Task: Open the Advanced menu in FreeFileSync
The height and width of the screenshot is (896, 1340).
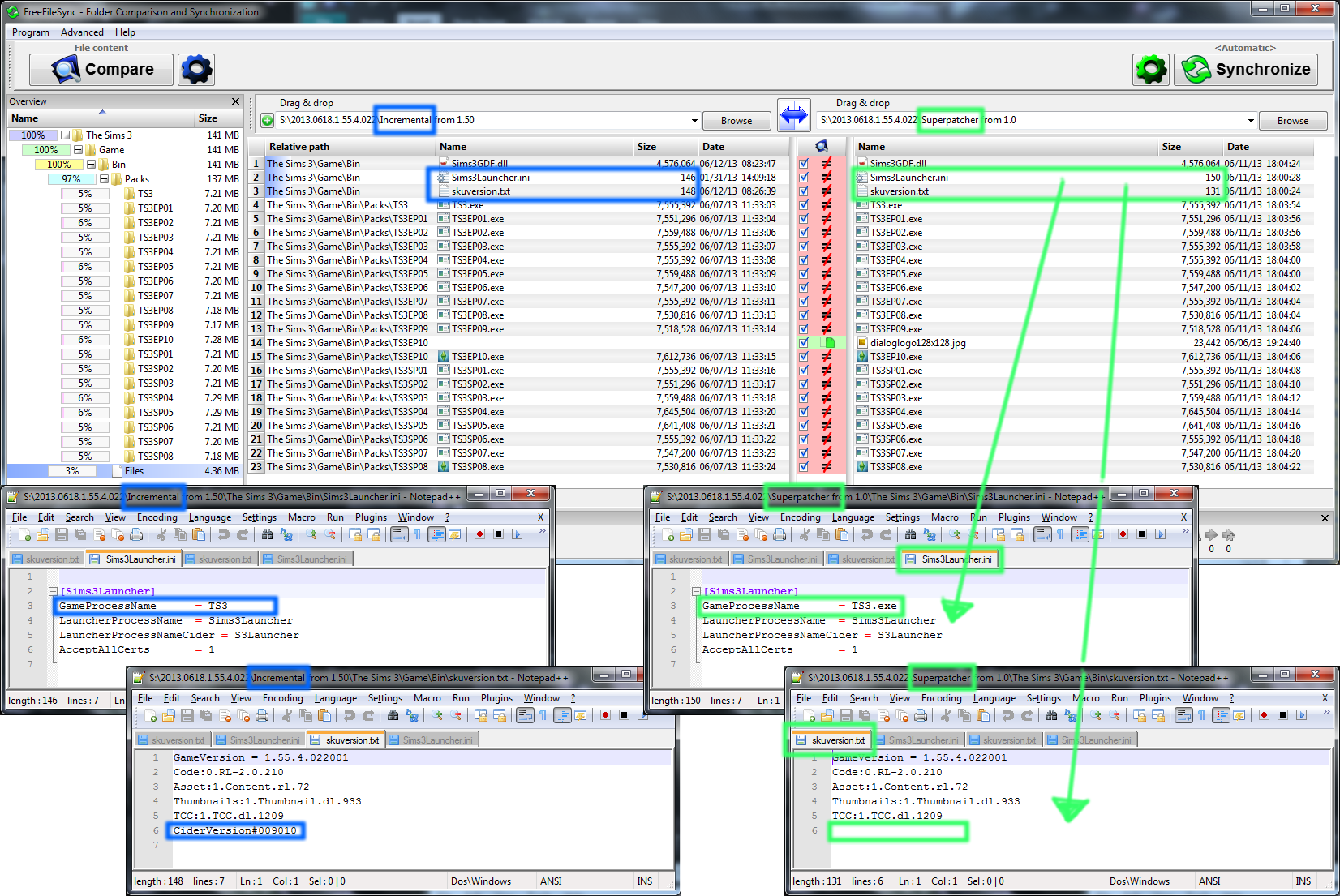Action: tap(82, 32)
